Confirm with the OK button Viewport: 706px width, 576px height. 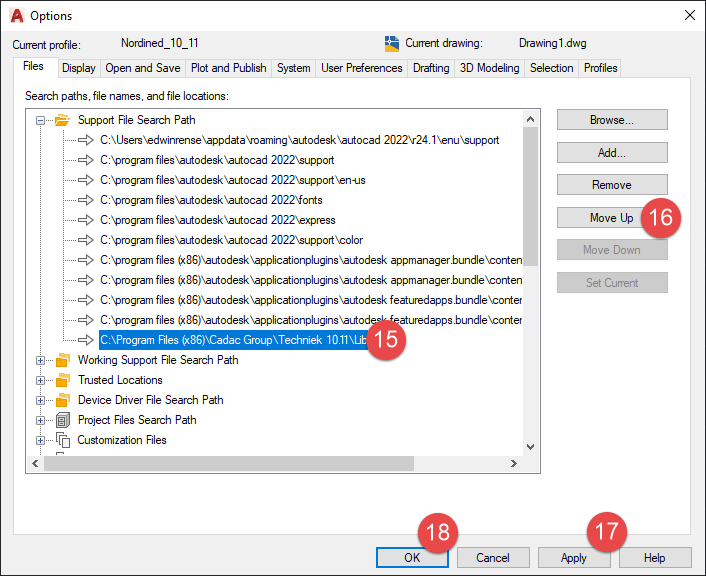coord(412,558)
